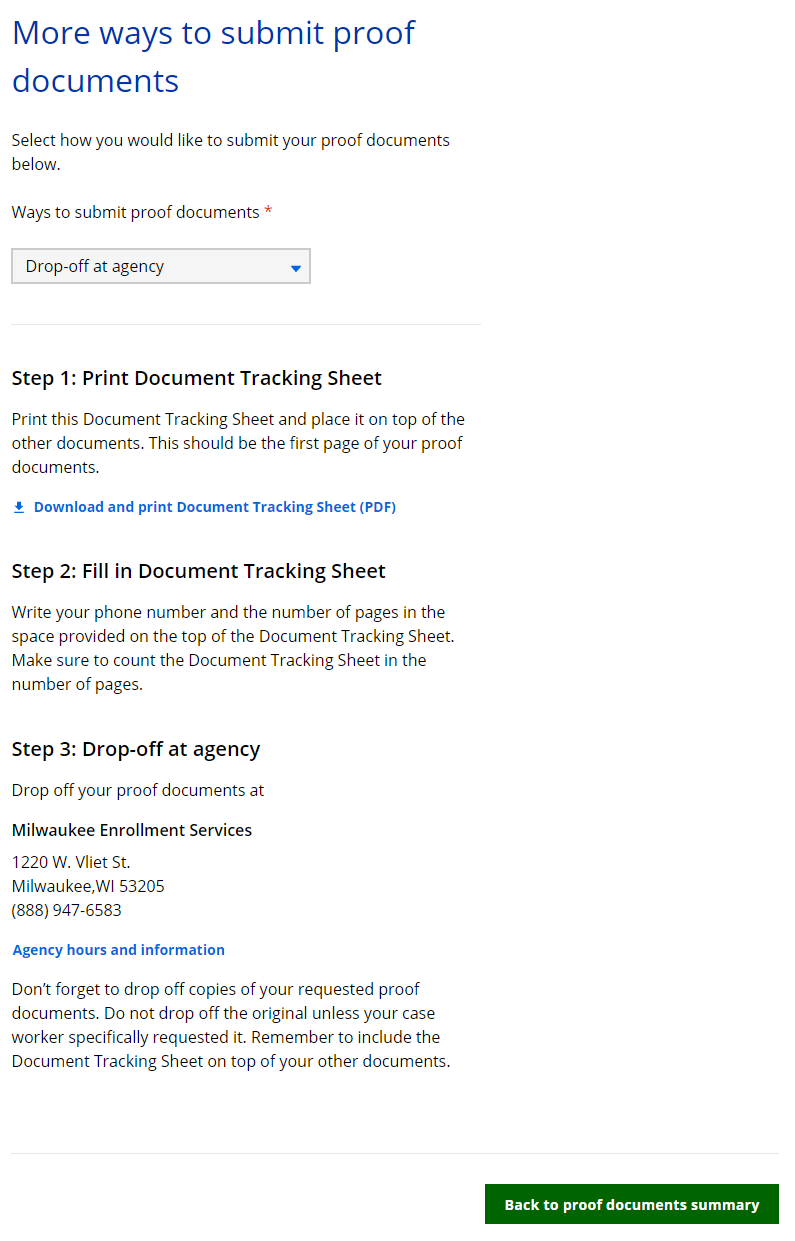Click the "Don't forget to drop off copies" reminder

click(x=230, y=1025)
